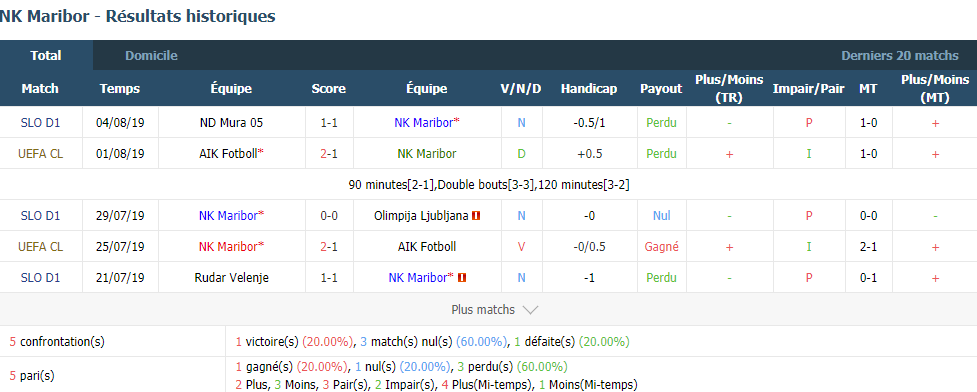Screen dimensions: 977x392
Task: Click red card icon next to NK Maribor on 21/07/19
Action: click(x=462, y=278)
